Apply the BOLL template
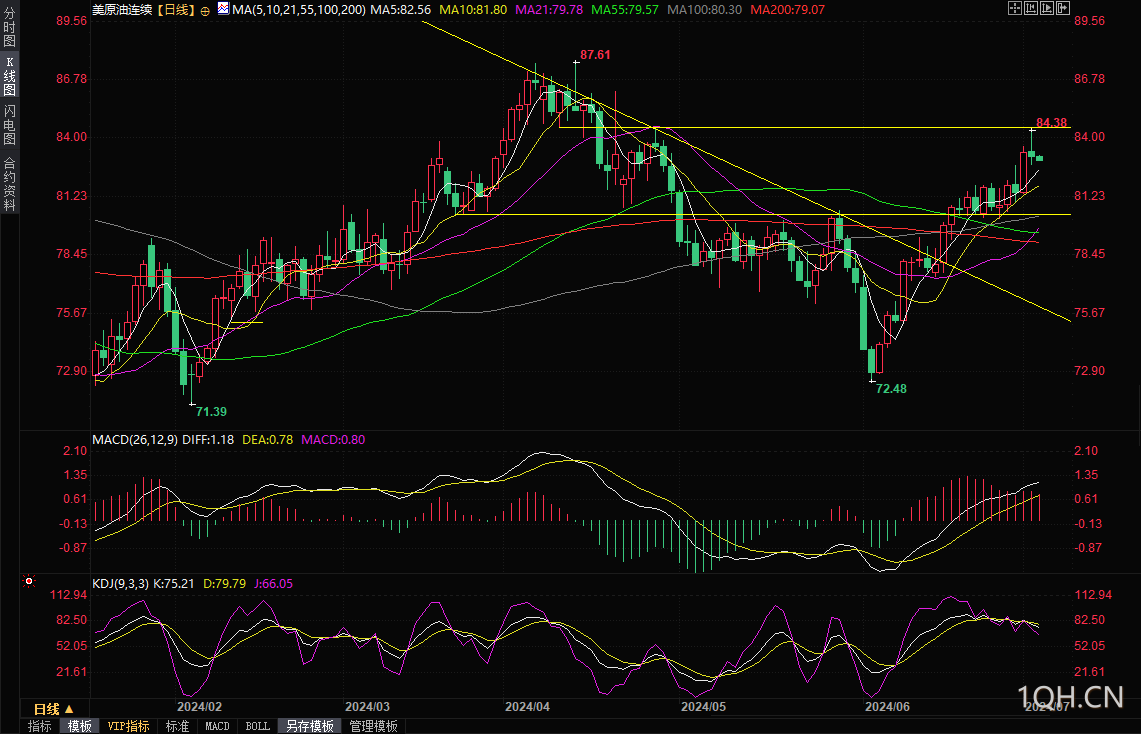Viewport: 1141px width, 734px height. (258, 726)
